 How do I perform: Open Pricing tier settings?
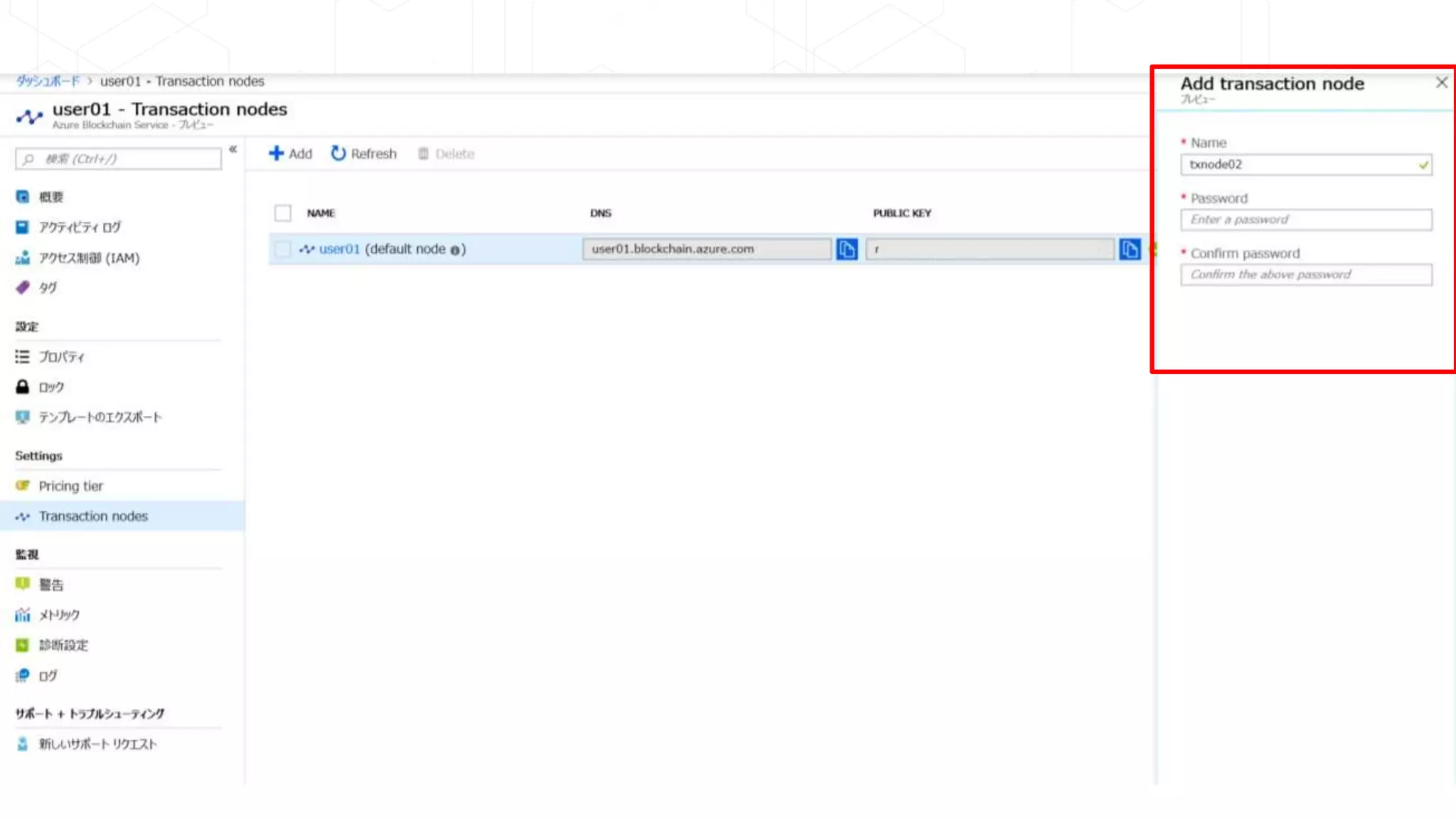click(x=70, y=486)
